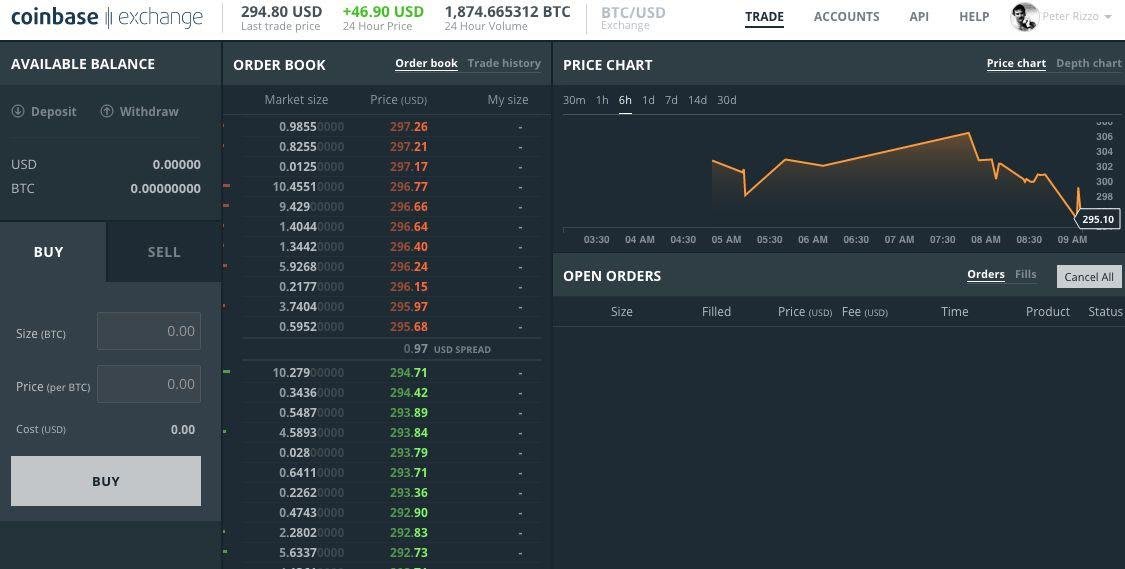Viewport: 1125px width, 569px height.
Task: Open the Peter Rizzo account dropdown
Action: [x=1077, y=17]
